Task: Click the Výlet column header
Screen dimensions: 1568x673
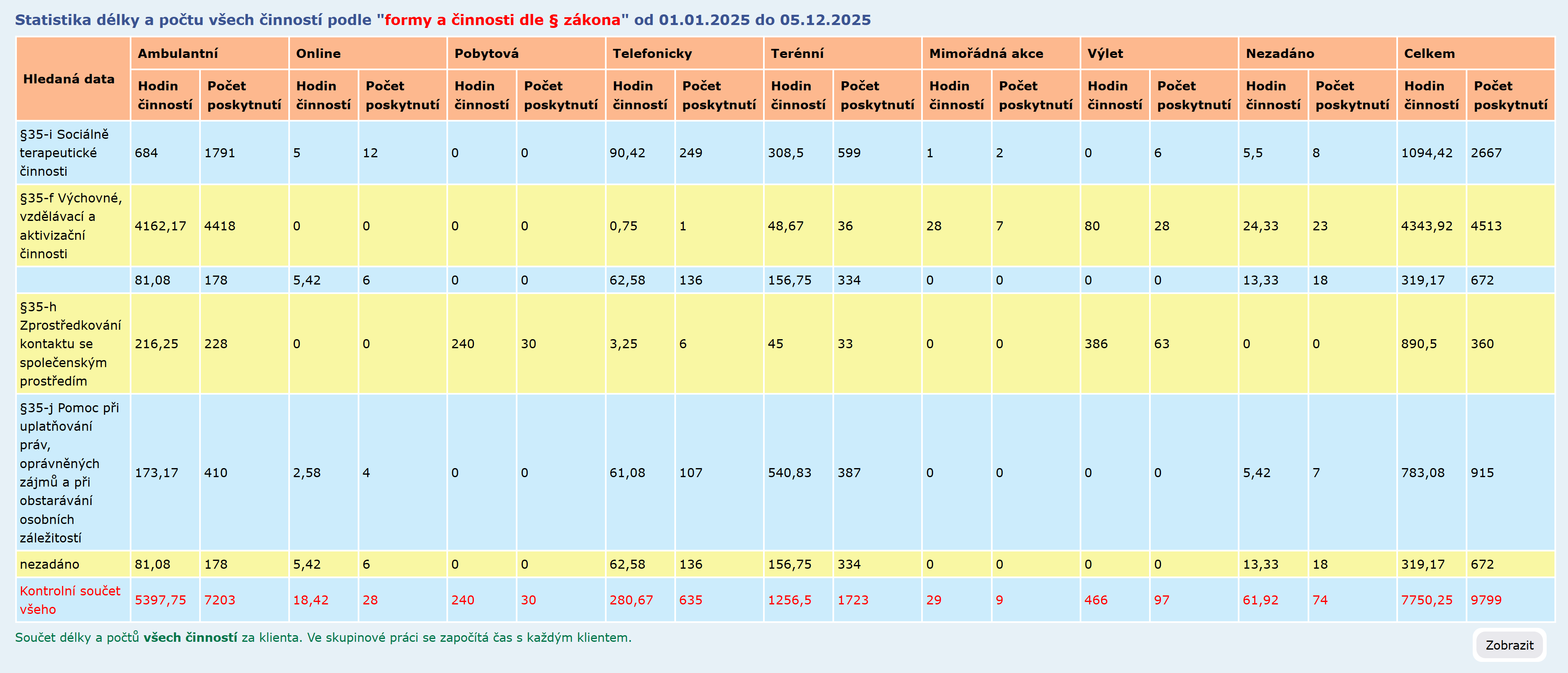Action: [x=1105, y=53]
